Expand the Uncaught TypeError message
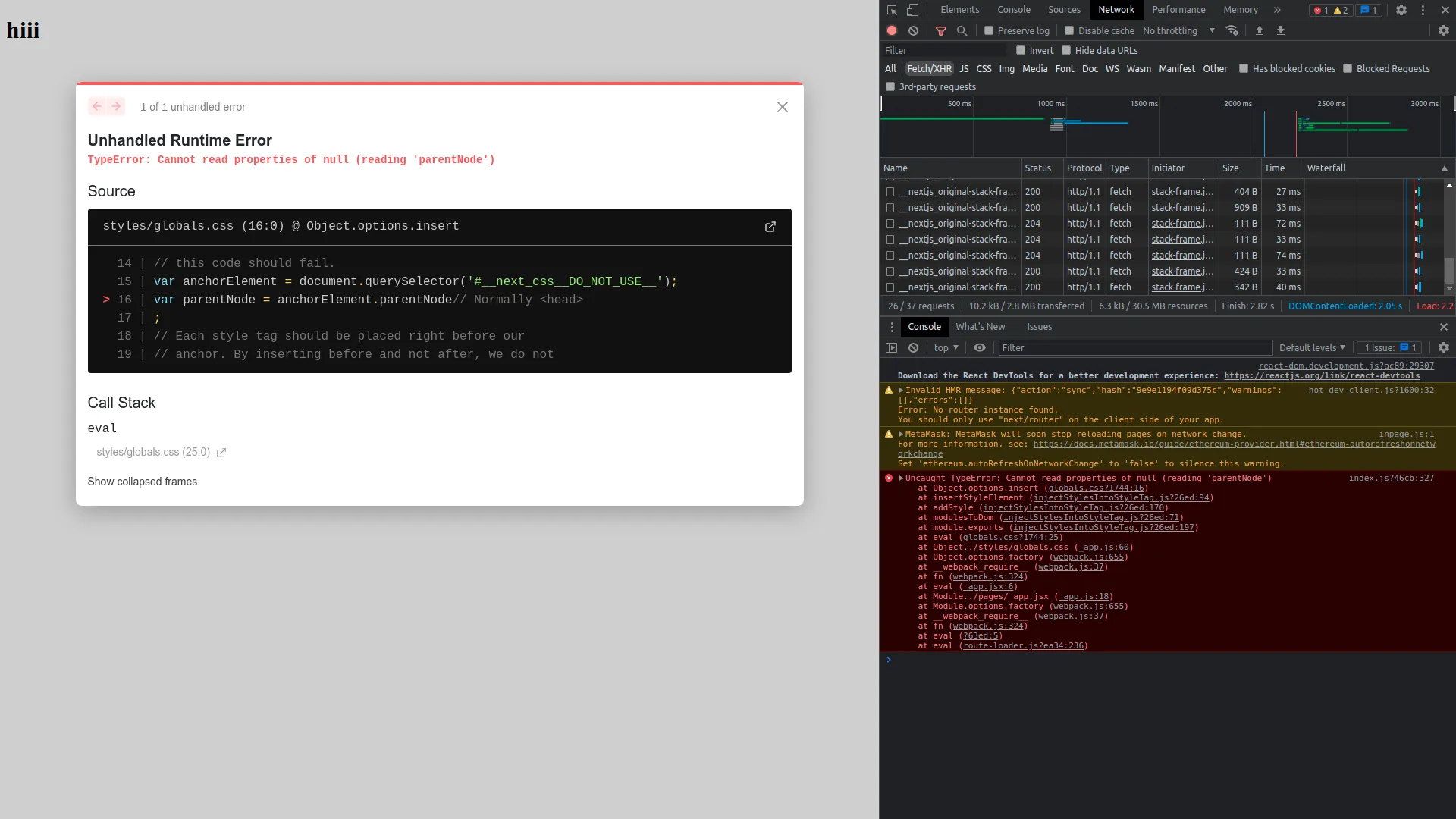Image resolution: width=1456 pixels, height=819 pixels. 901,478
